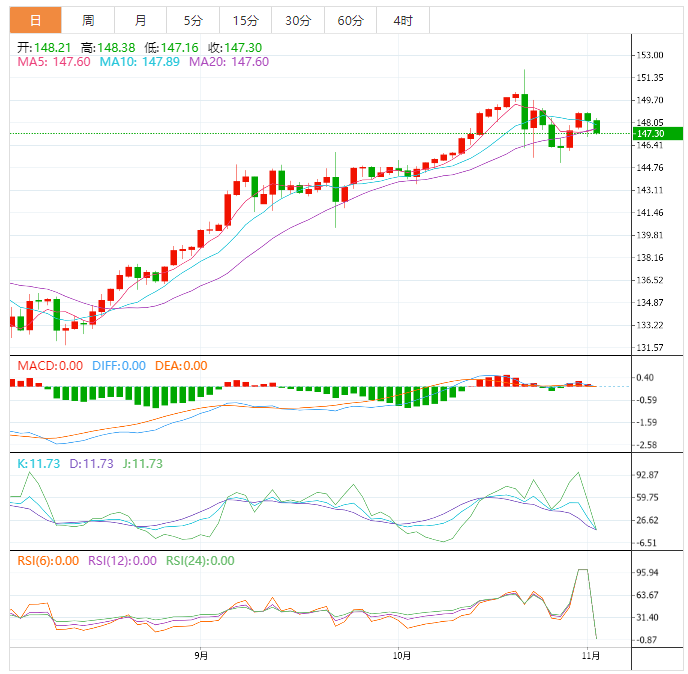Image resolution: width=688 pixels, height=674 pixels.
Task: Open the 5分 timeframe tab
Action: tap(192, 20)
